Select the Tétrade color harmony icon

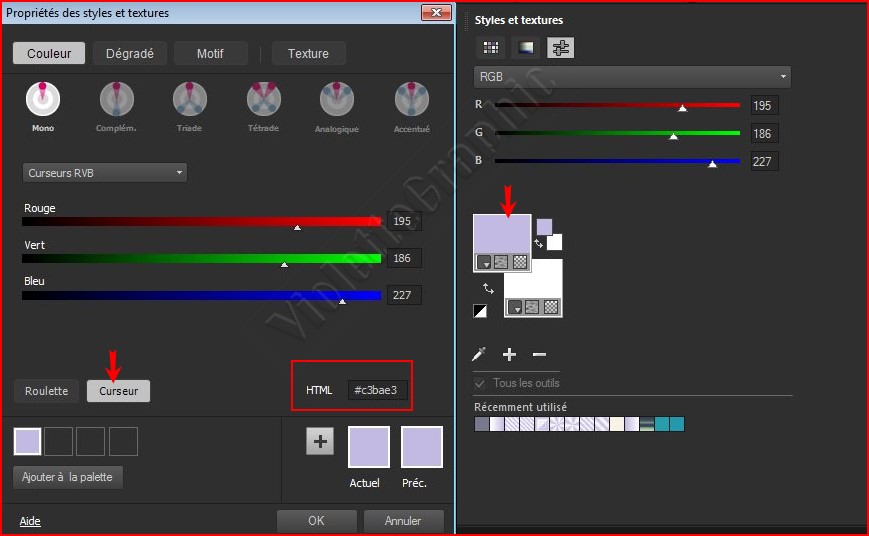point(263,99)
